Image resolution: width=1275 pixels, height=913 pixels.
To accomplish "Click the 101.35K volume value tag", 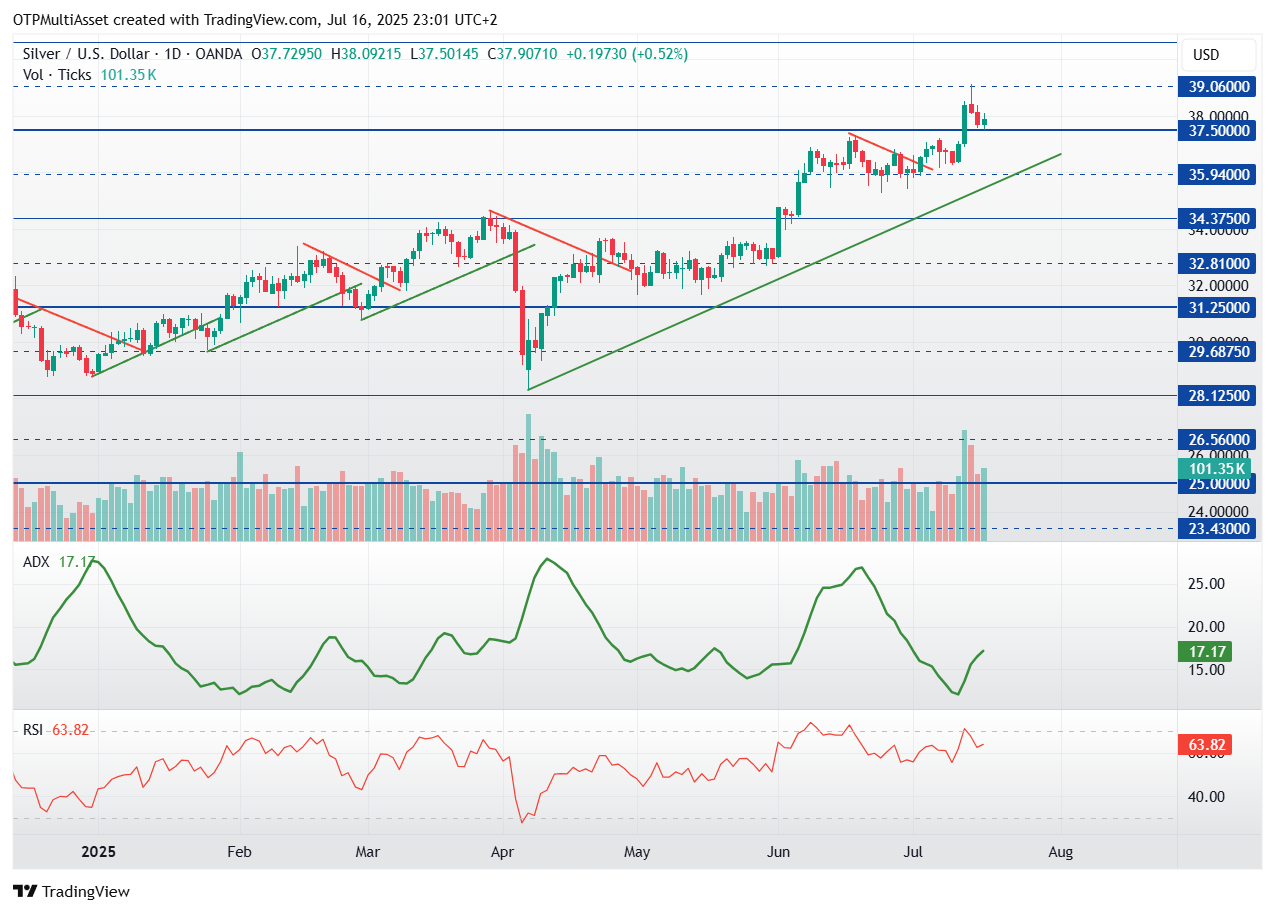I will point(1216,468).
